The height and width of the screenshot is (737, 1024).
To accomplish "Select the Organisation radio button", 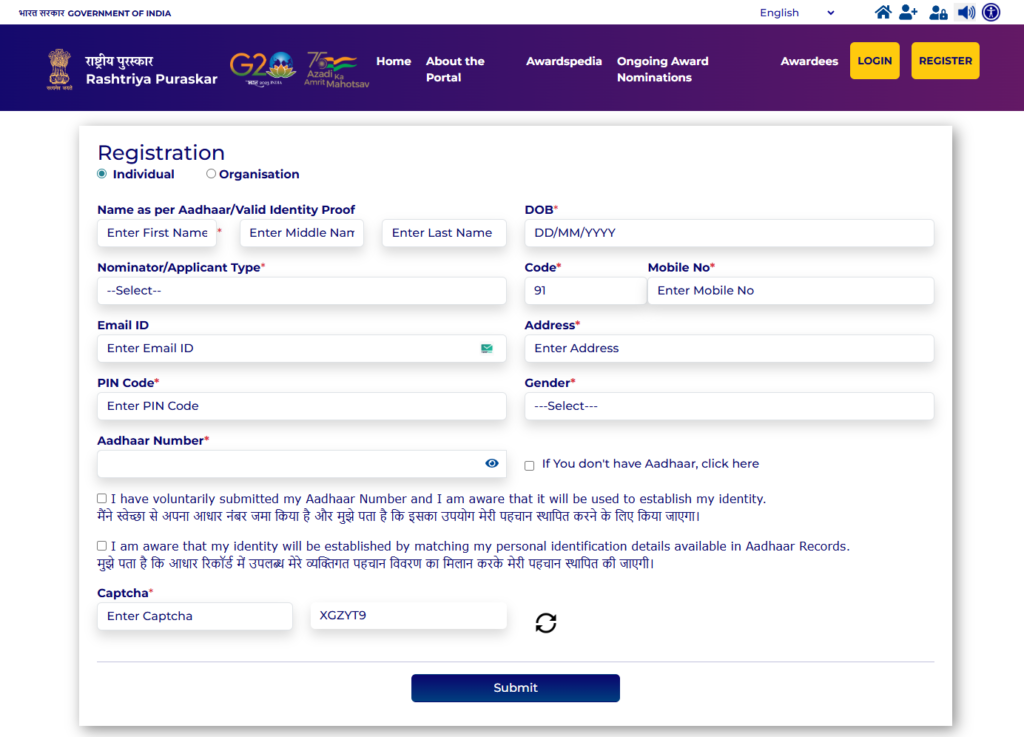I will point(211,174).
